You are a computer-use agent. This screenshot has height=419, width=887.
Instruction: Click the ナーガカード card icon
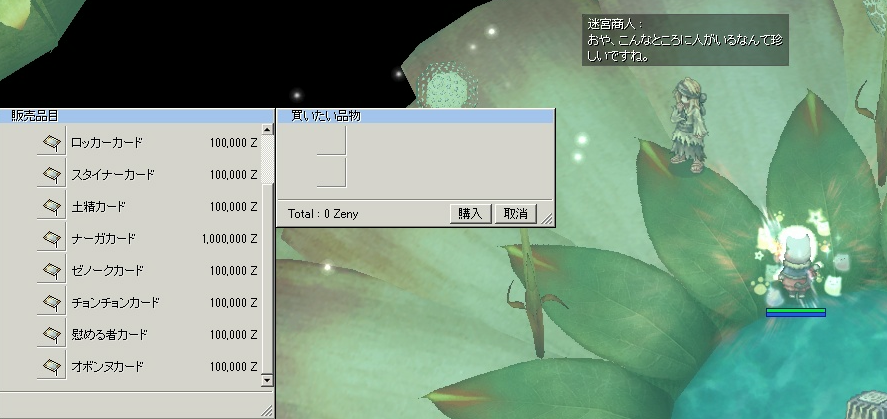tap(51, 239)
